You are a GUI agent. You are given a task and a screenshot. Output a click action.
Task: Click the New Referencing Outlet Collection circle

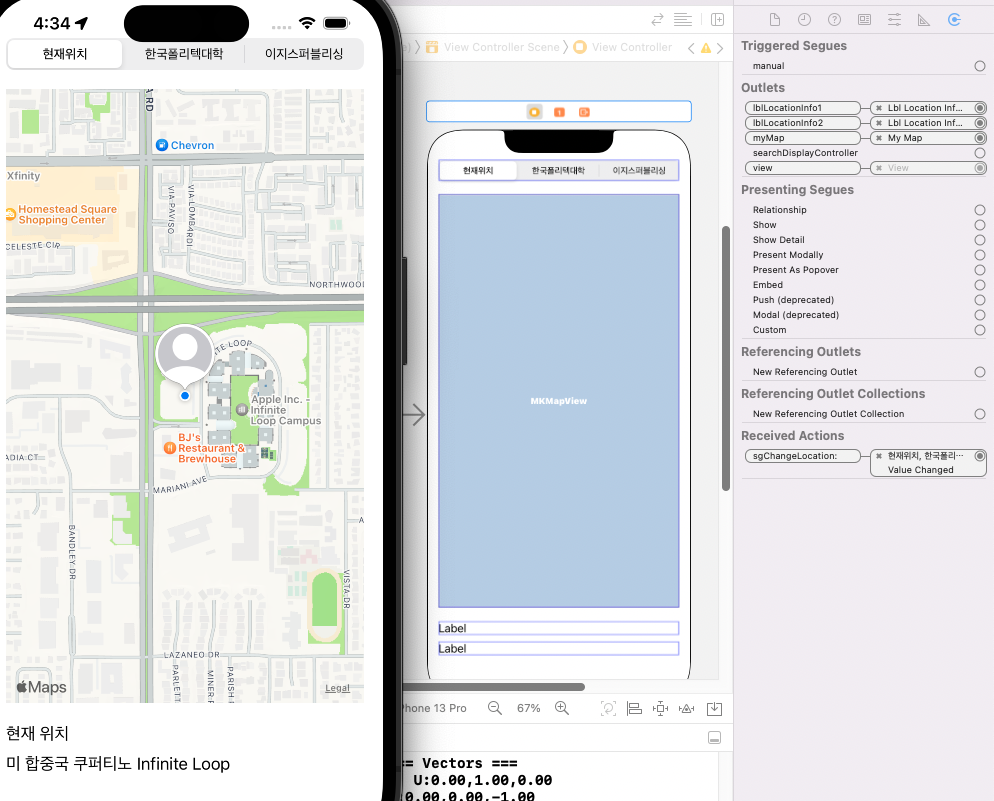coord(980,414)
